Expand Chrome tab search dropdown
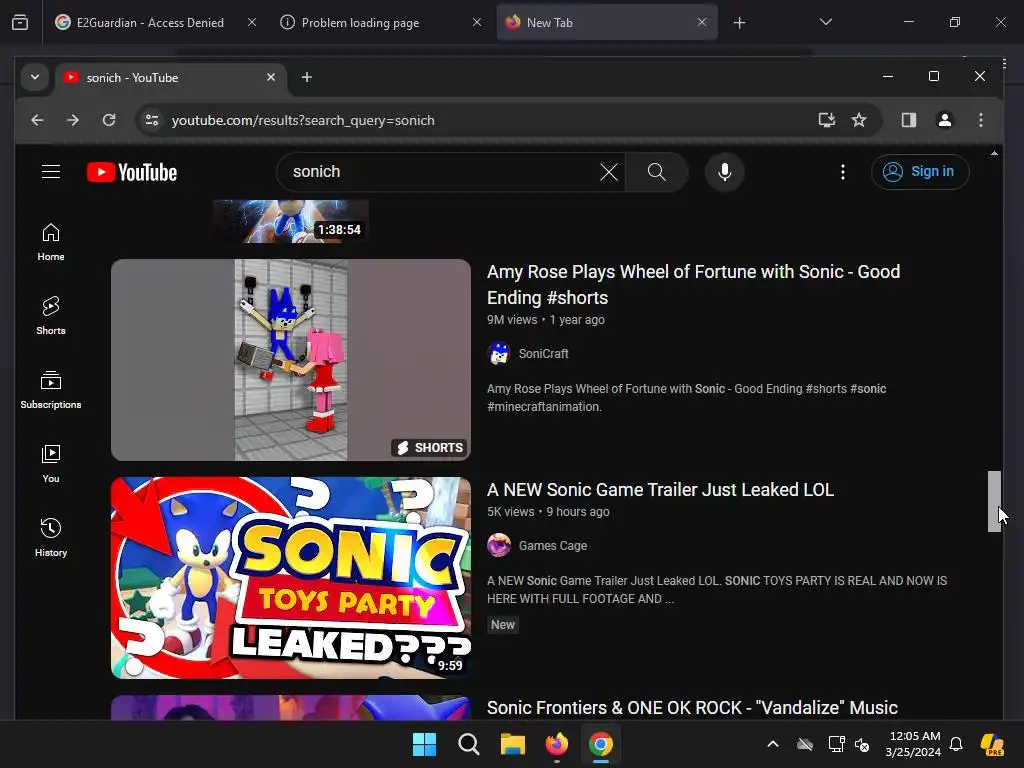Screen dimensions: 1024x768 [35, 77]
